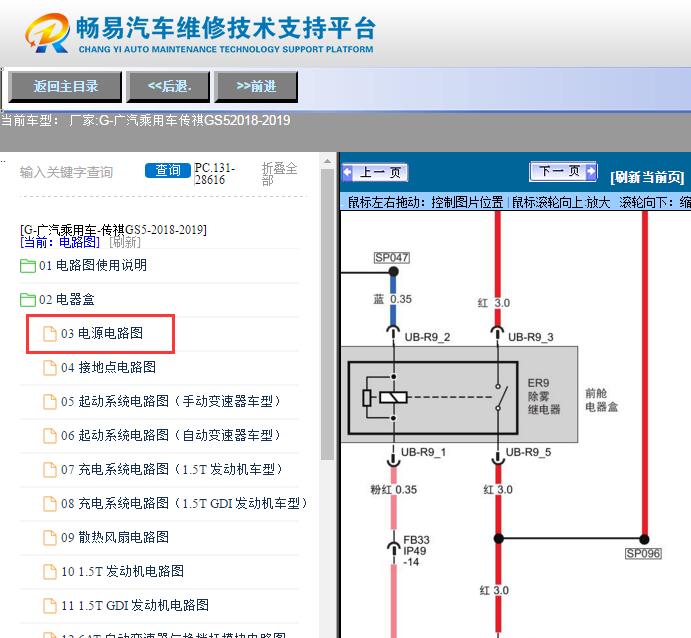Click the PC.131-28616 text
Screen dimensions: 691x638
click(215, 174)
